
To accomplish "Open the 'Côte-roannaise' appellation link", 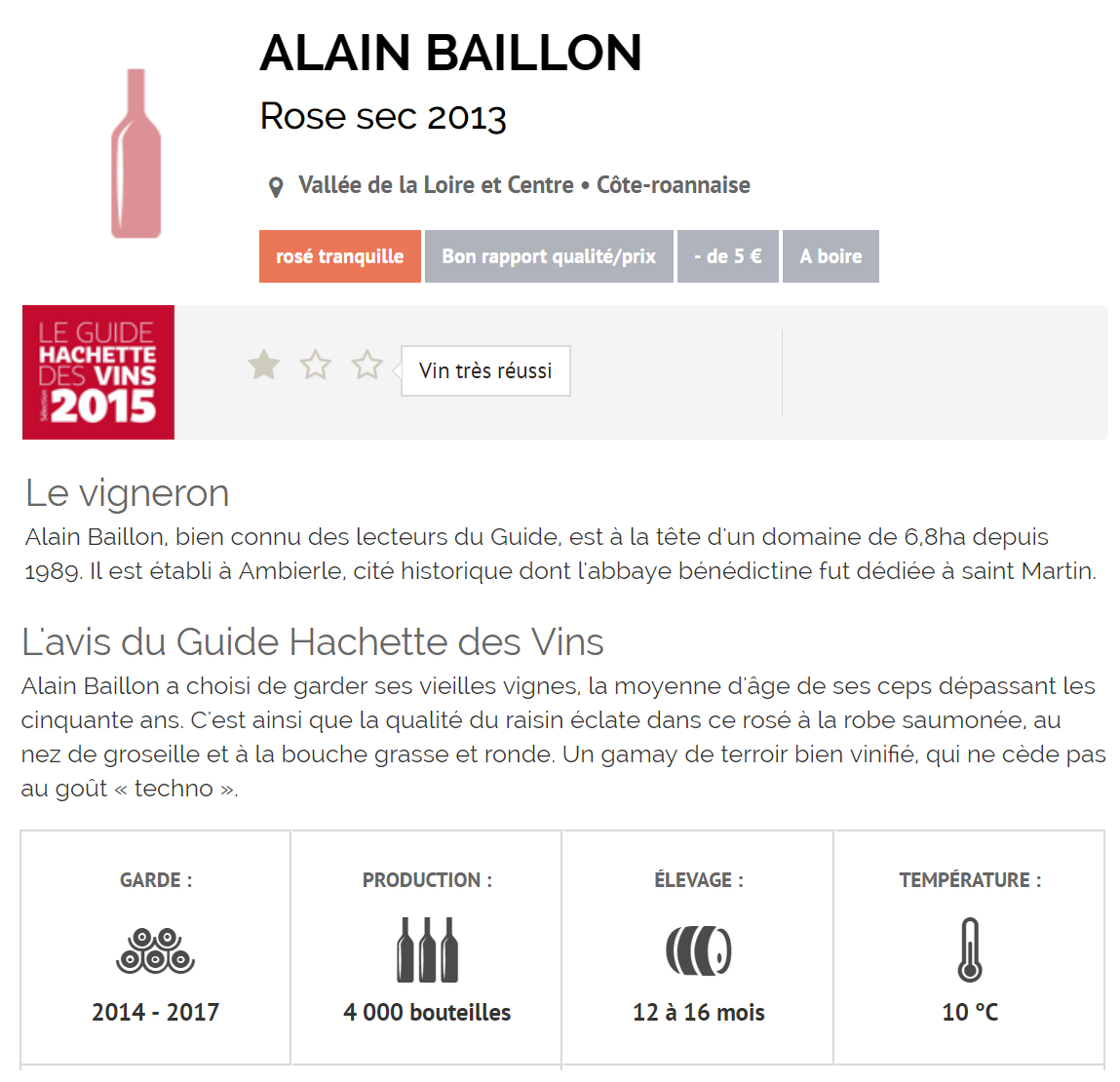I will click(x=674, y=185).
